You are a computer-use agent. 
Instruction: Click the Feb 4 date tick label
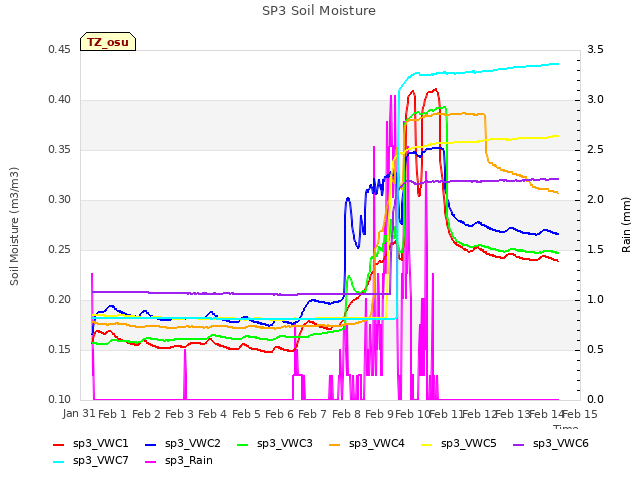tap(212, 414)
